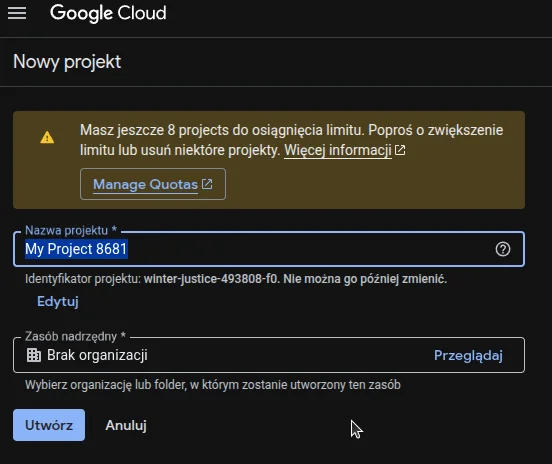This screenshot has width=552, height=464.
Task: Click warning text Masz jeszcze 8 projects
Action: (x=154, y=130)
